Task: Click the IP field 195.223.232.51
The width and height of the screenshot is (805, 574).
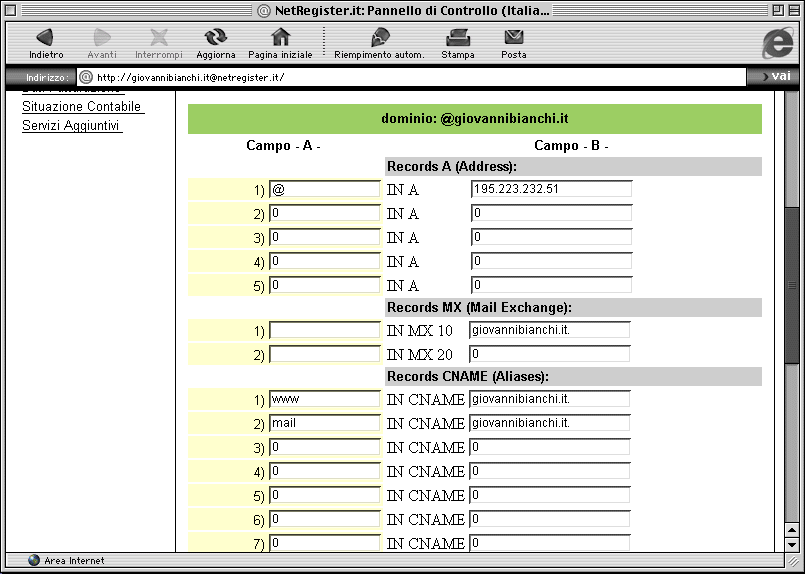Action: click(551, 188)
